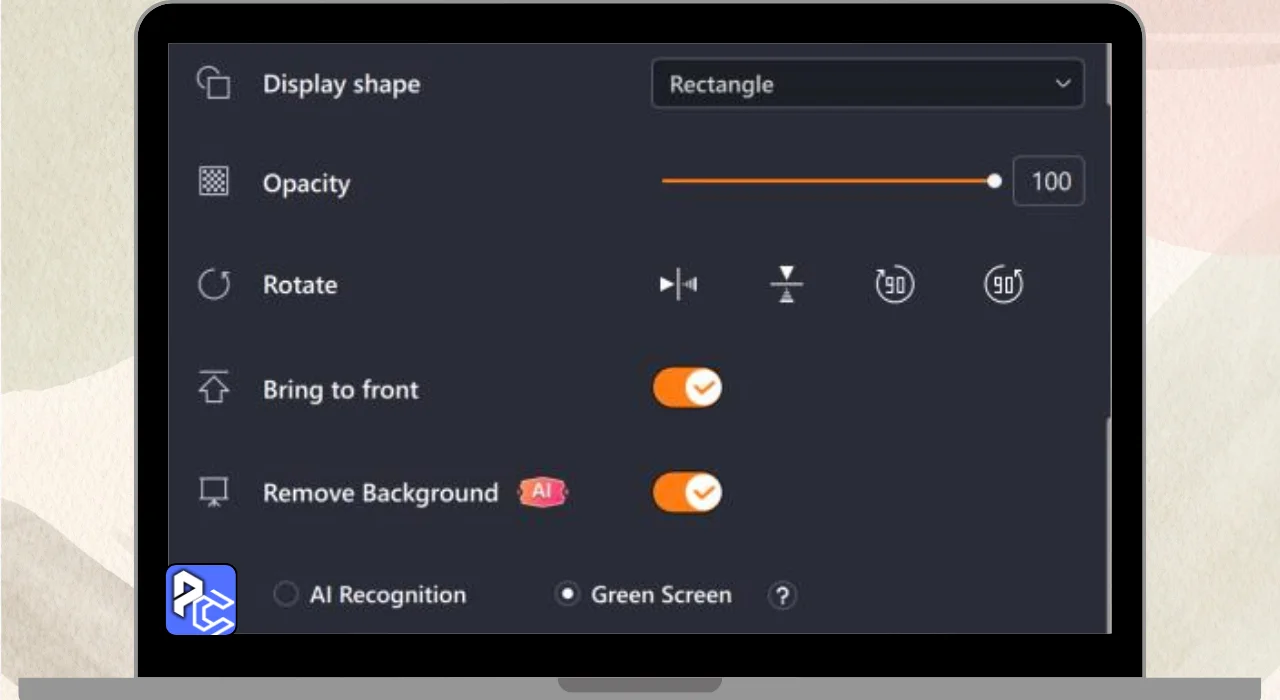The image size is (1280, 700).
Task: Rotate 90 degrees counterclockwise
Action: pyautogui.click(x=1003, y=285)
